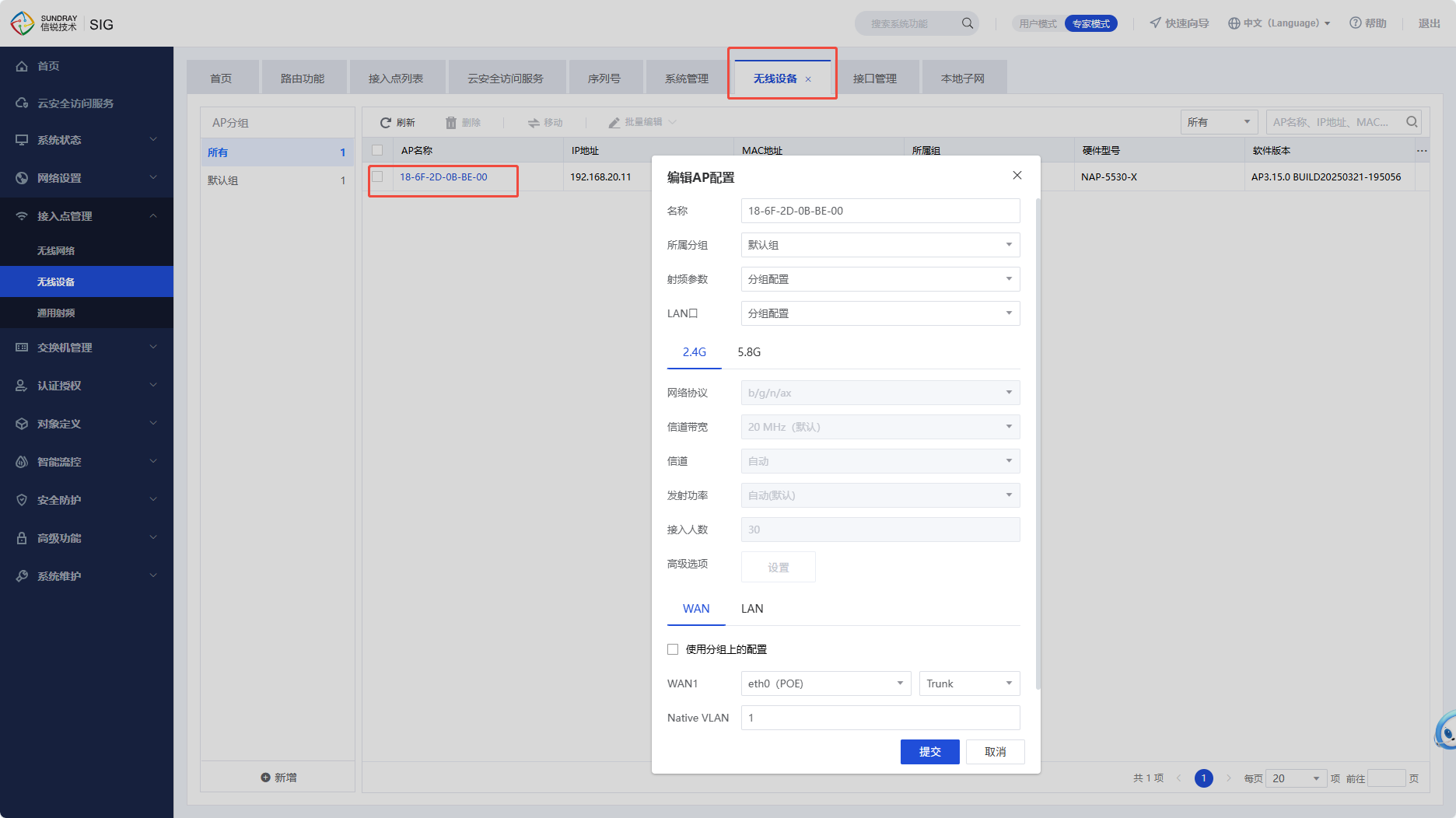Open the 批量编辑 dropdown

[x=642, y=122]
